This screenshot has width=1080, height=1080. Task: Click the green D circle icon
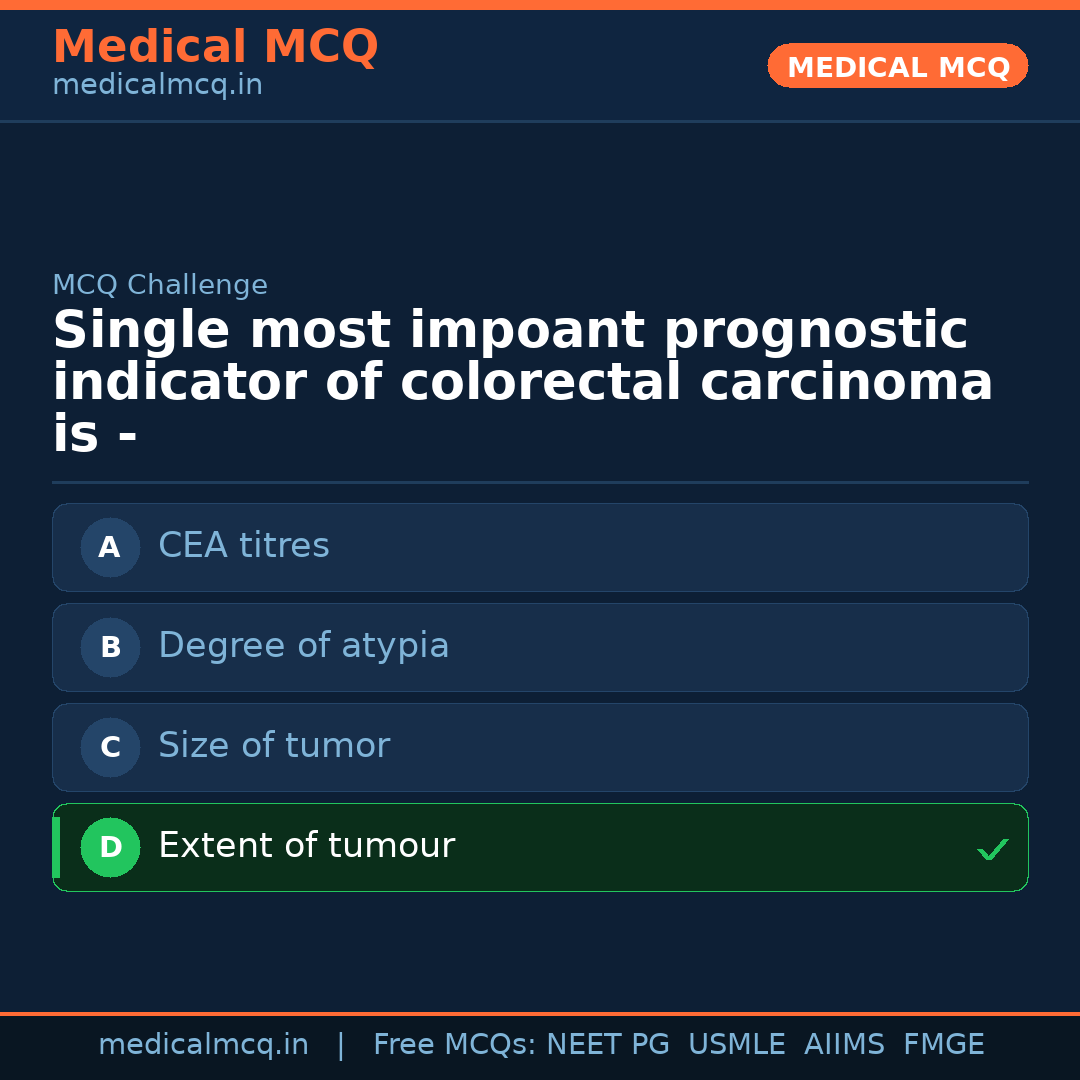click(110, 847)
